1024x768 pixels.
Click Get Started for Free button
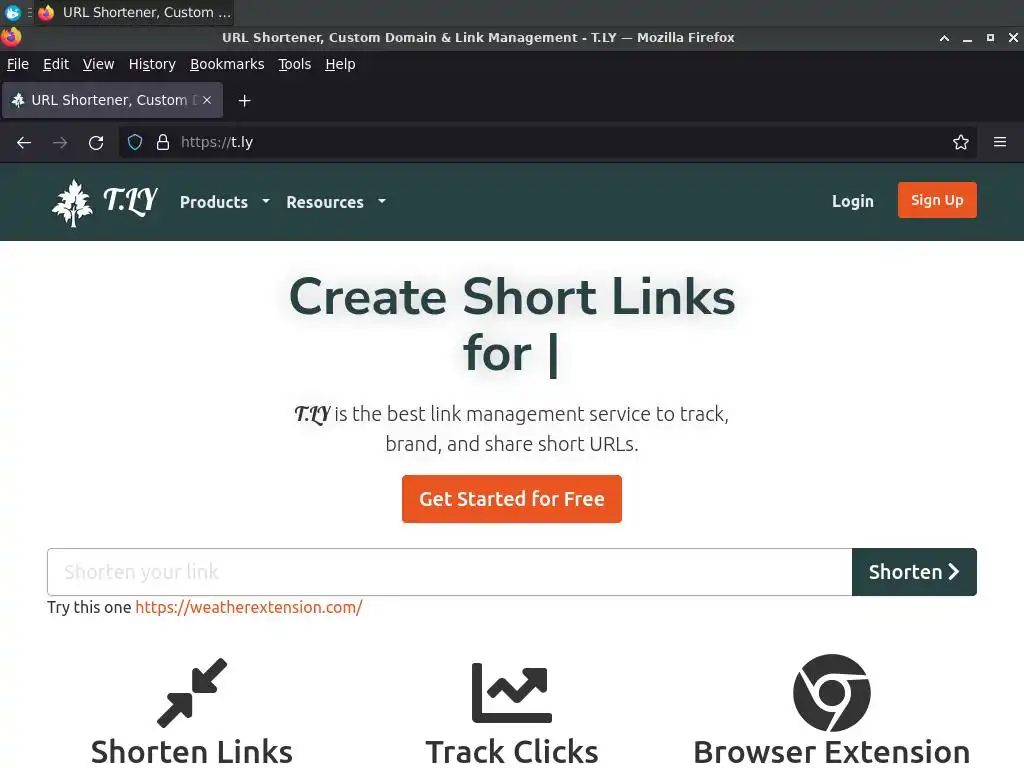(512, 499)
